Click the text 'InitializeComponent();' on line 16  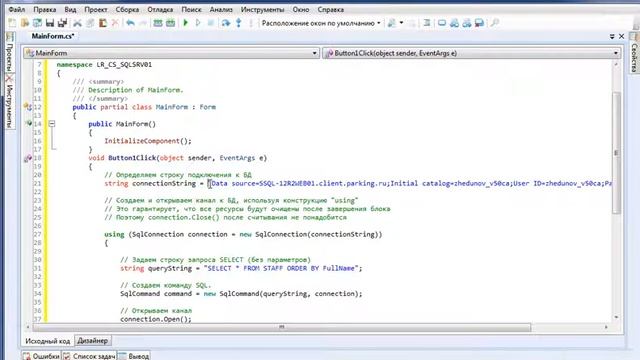click(x=148, y=141)
